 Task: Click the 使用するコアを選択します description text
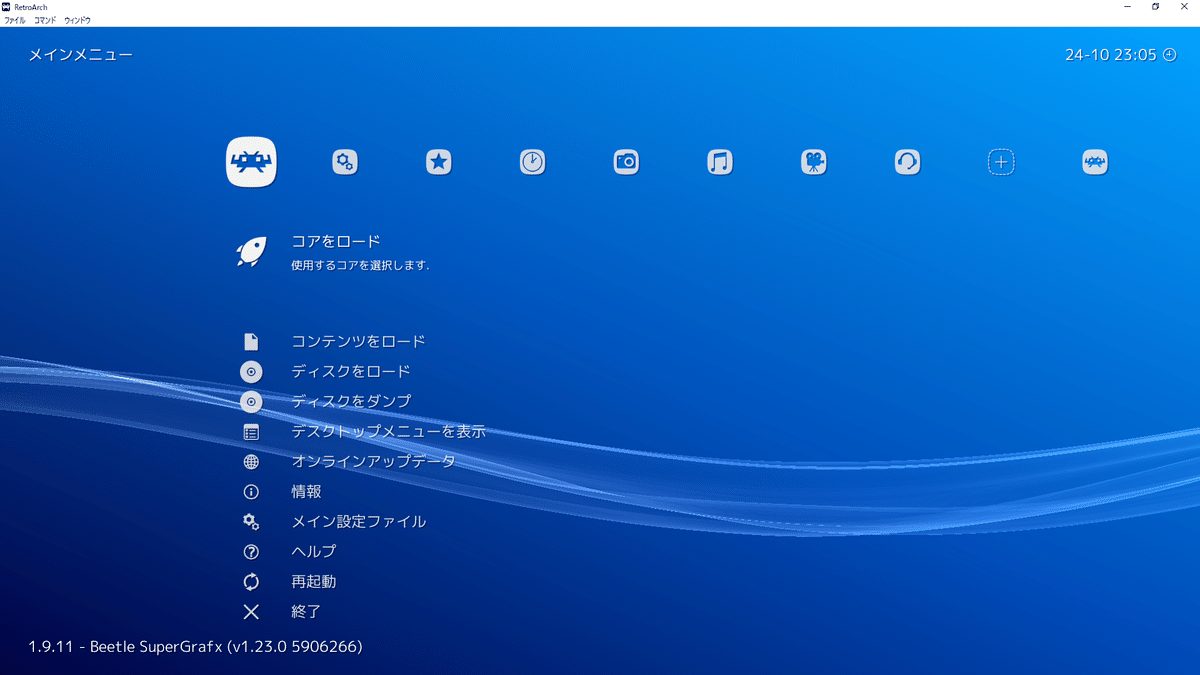360,266
